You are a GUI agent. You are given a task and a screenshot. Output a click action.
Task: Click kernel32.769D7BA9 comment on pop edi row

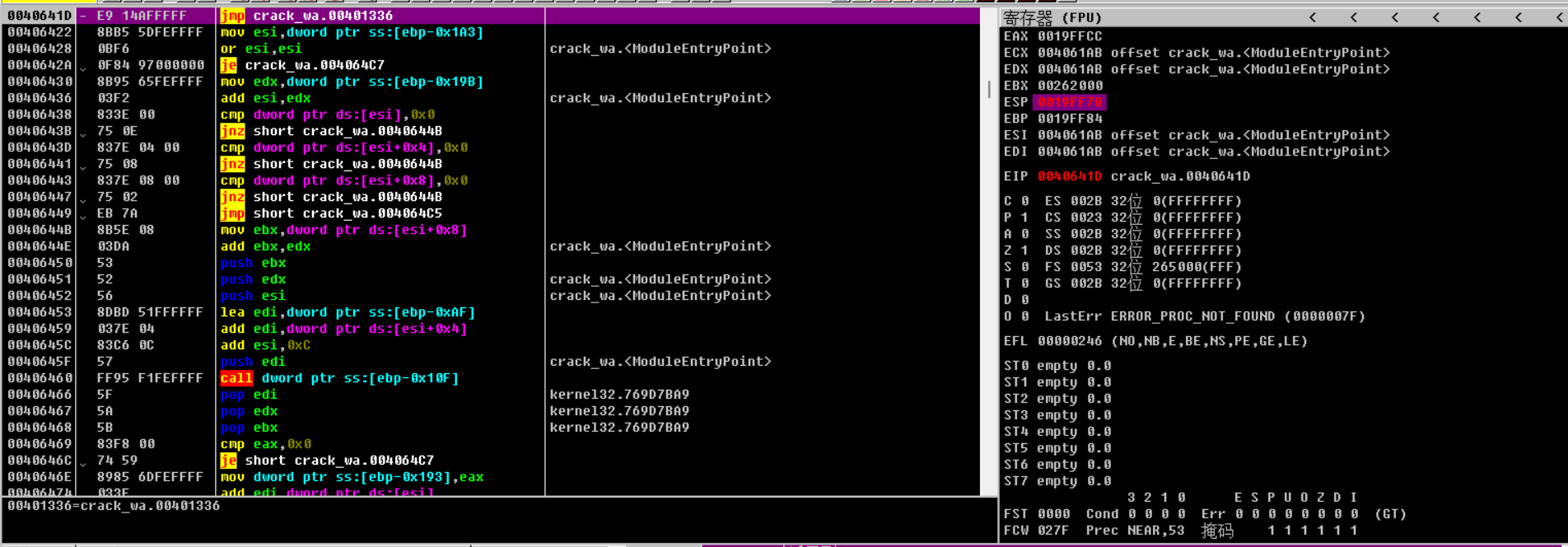(x=619, y=395)
